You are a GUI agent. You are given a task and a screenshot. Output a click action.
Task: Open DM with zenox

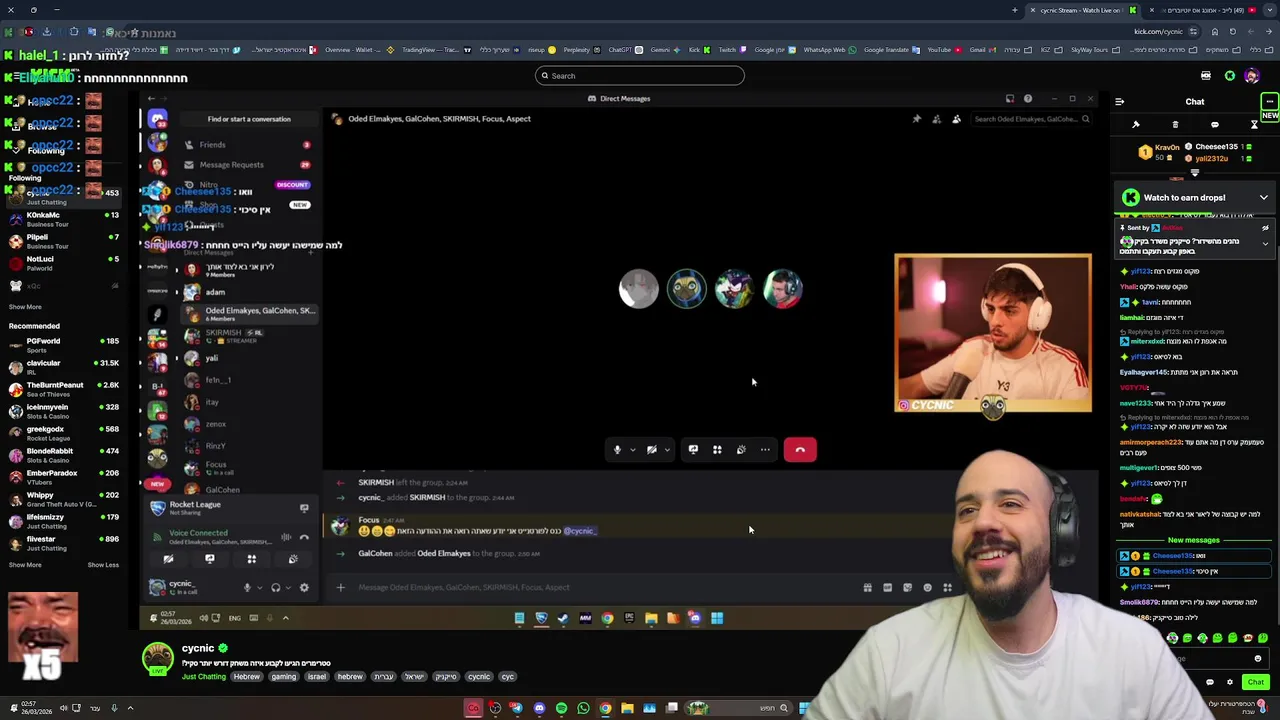point(248,424)
